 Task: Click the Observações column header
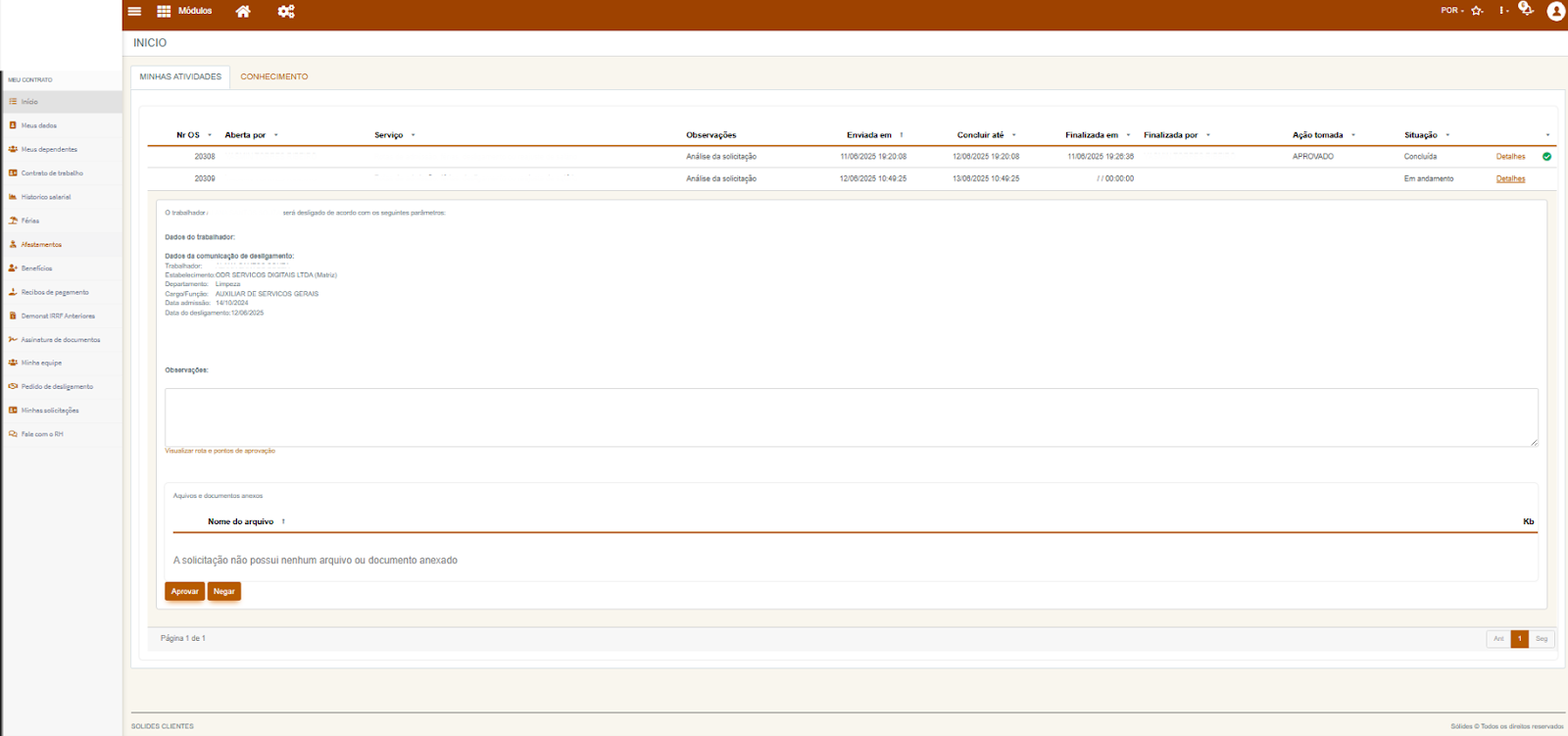711,135
